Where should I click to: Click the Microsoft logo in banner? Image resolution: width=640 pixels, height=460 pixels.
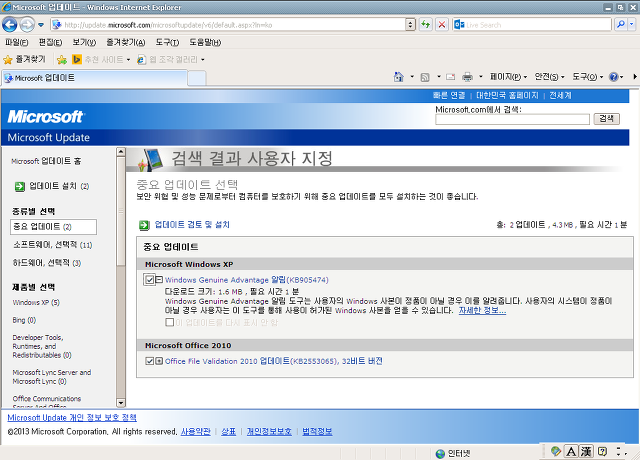coord(45,117)
